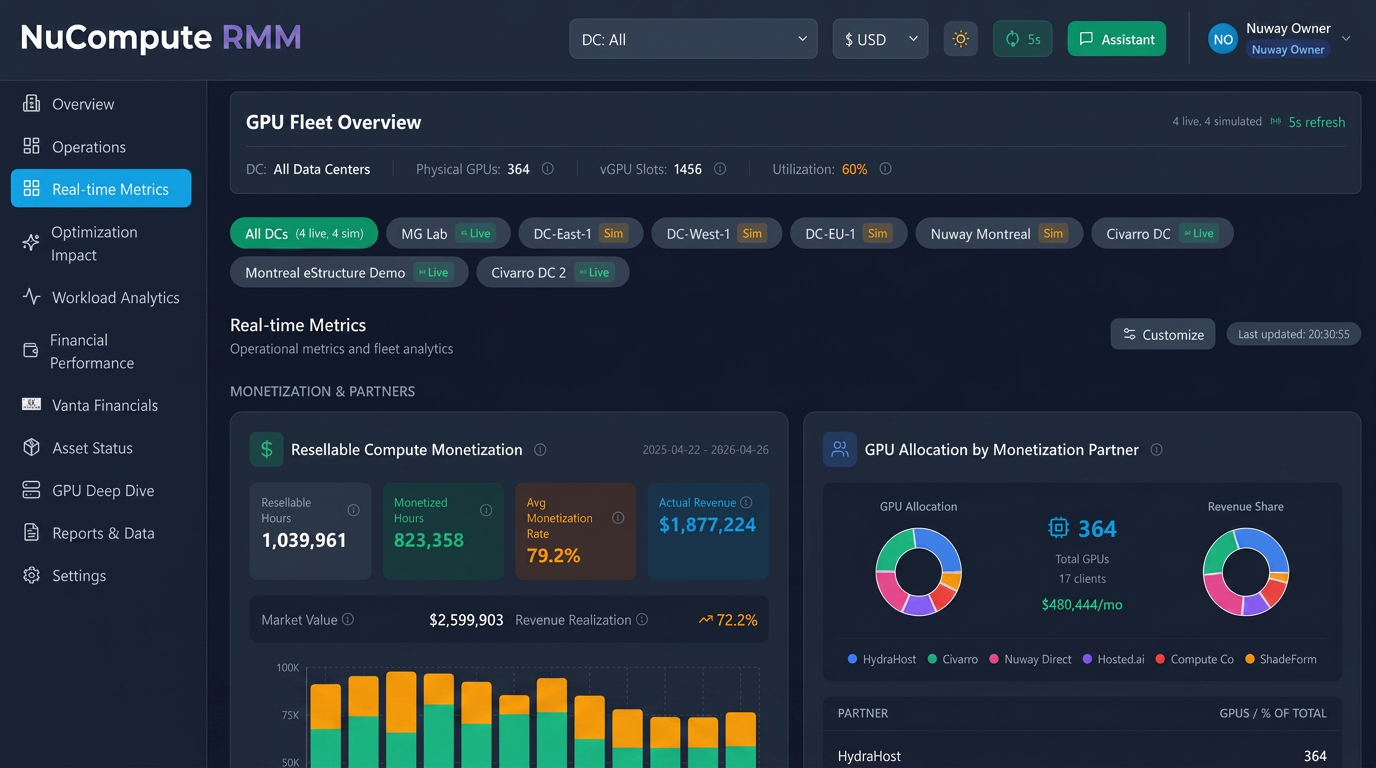Select the Civarro DC 2 tab
The image size is (1376, 768).
coord(553,272)
